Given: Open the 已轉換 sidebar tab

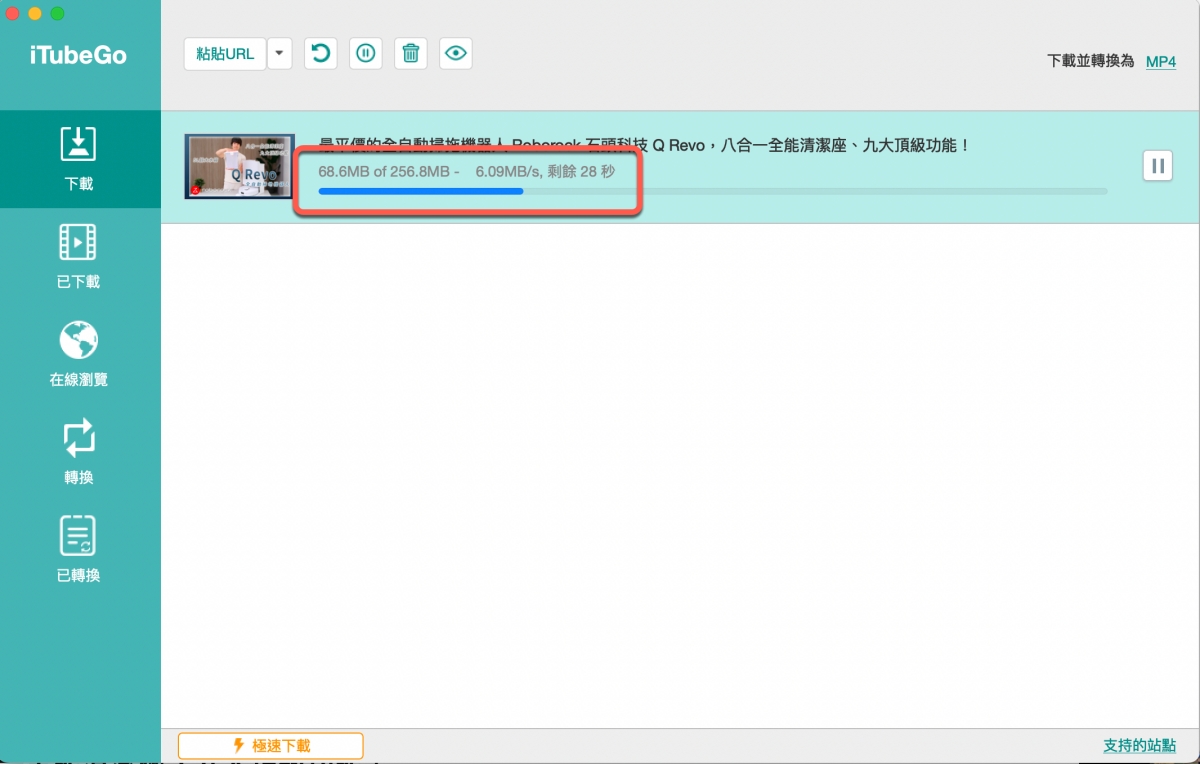Looking at the screenshot, I should click(79, 551).
